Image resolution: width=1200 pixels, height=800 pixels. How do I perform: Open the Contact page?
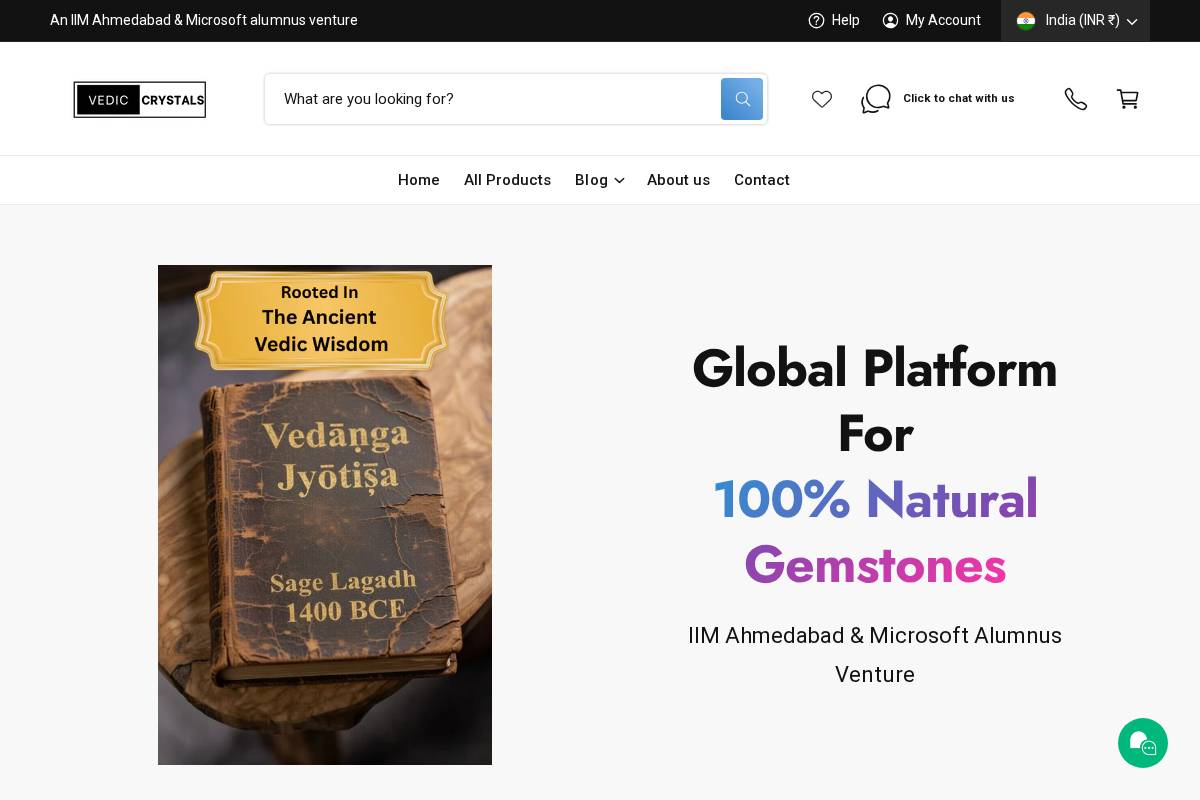click(x=762, y=180)
